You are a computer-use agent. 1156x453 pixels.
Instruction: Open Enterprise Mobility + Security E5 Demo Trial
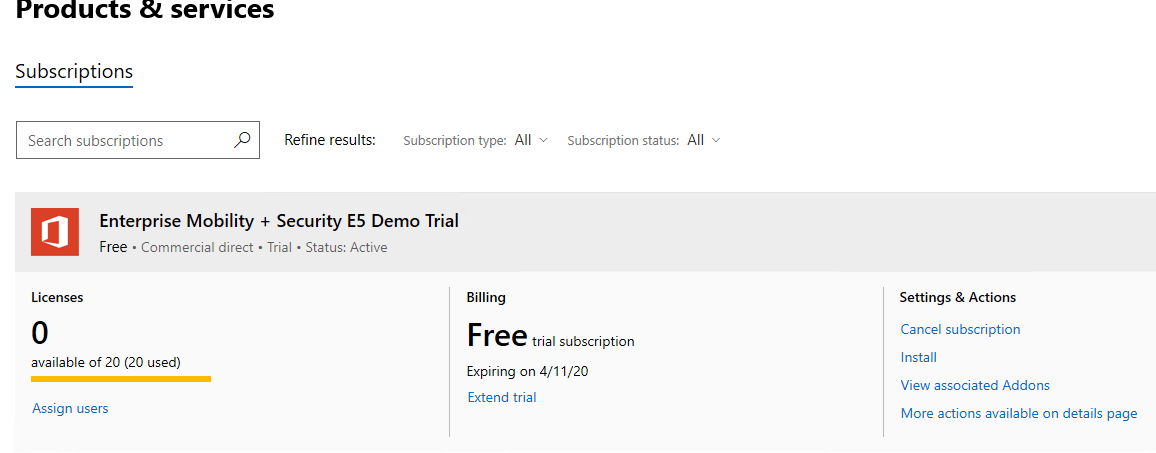279,221
